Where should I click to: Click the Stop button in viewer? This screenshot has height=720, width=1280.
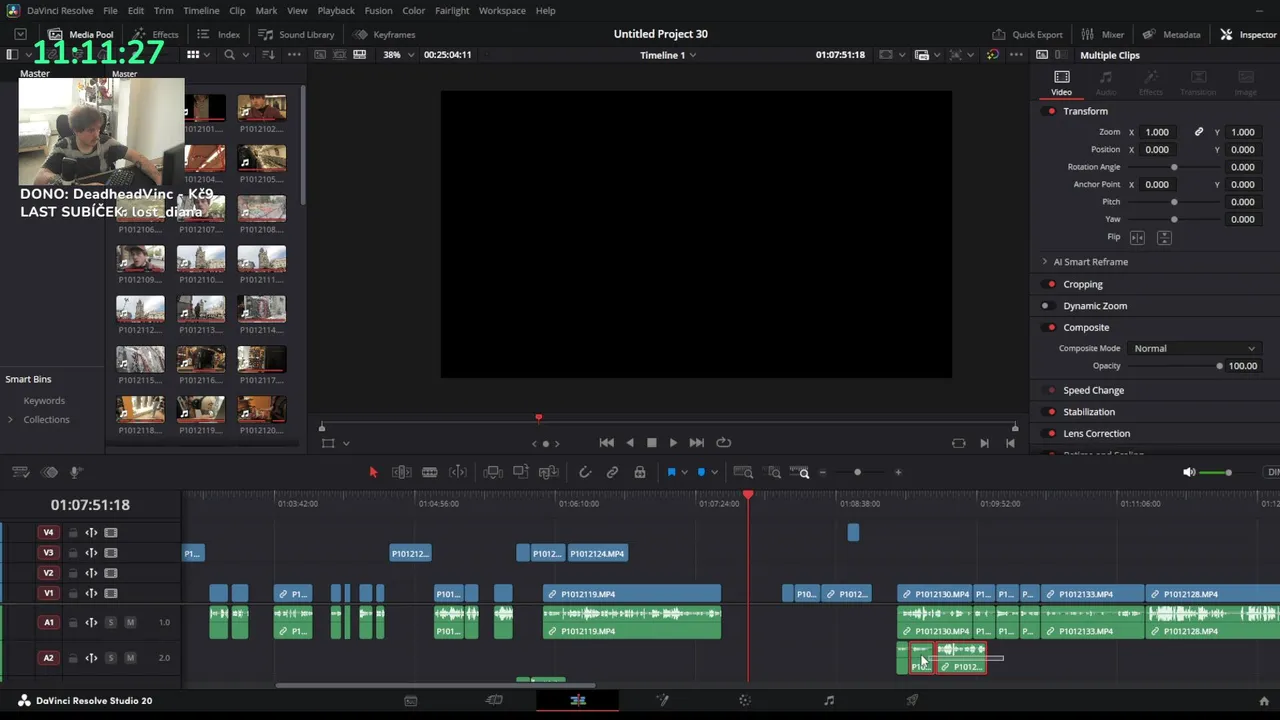coord(651,443)
